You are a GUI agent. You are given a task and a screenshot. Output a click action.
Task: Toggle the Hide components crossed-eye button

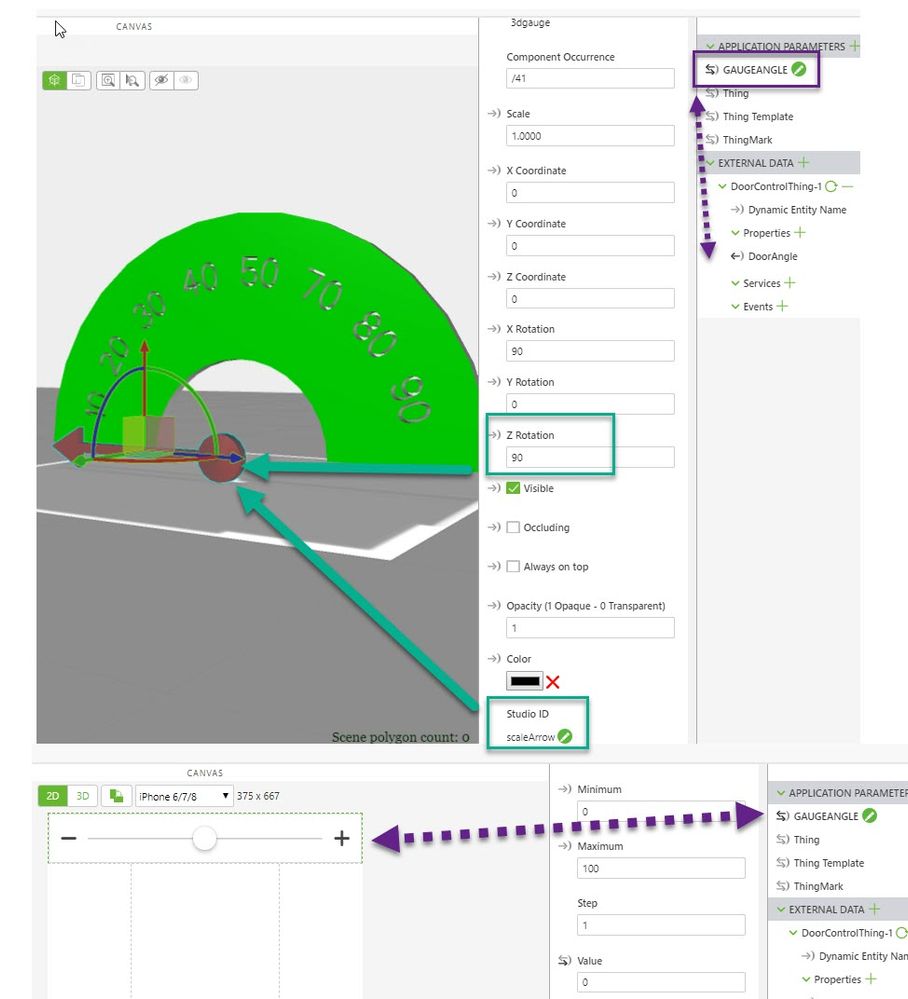pyautogui.click(x=161, y=80)
